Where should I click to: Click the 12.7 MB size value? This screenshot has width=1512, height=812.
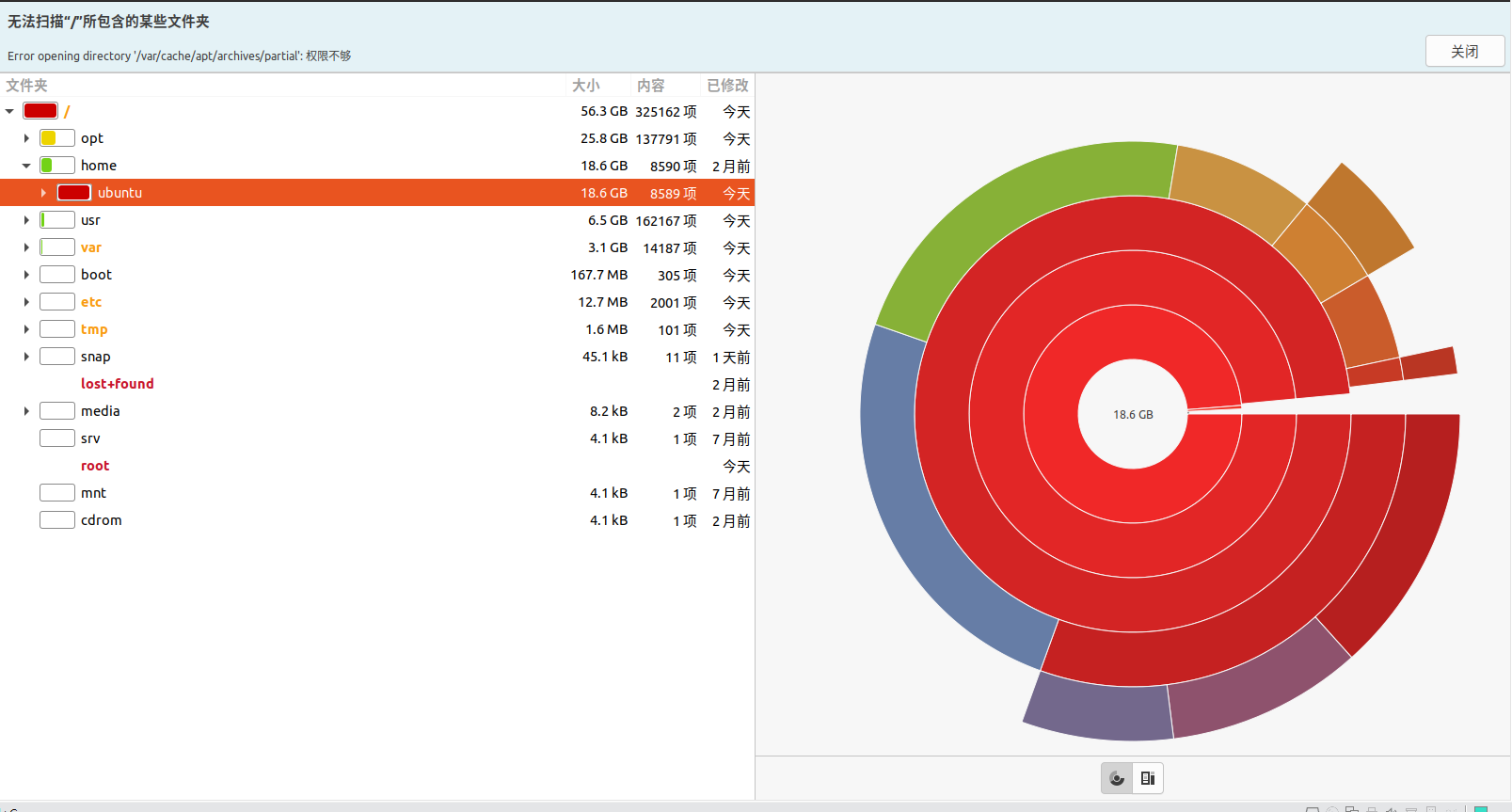[603, 302]
